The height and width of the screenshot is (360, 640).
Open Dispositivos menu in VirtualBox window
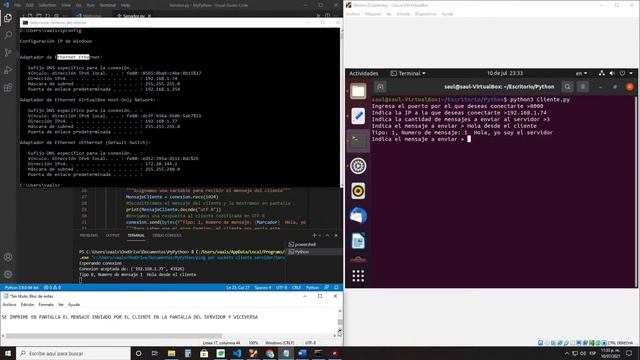pyautogui.click(x=426, y=14)
